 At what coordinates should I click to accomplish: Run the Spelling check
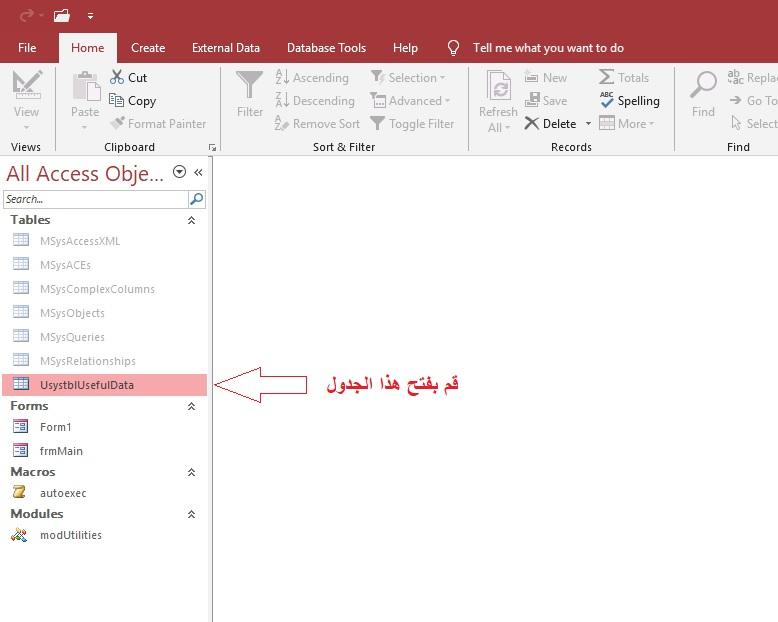(x=630, y=101)
